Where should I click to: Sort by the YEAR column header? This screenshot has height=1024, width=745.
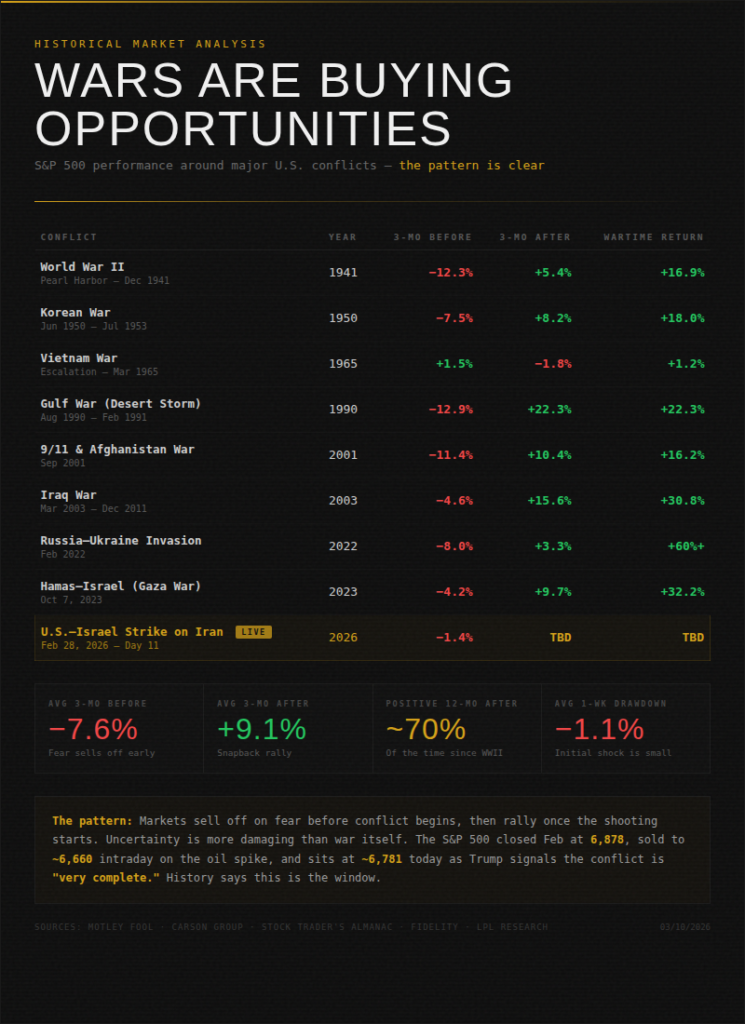342,237
